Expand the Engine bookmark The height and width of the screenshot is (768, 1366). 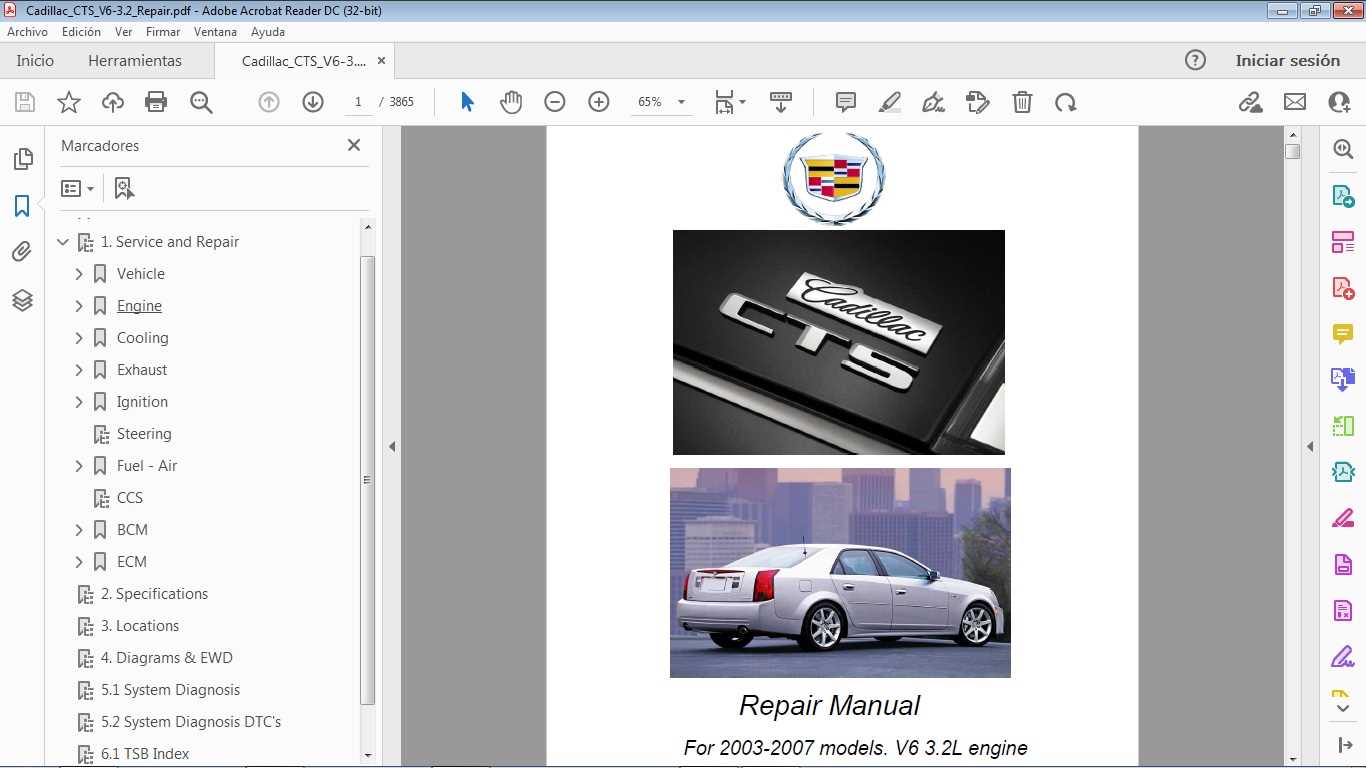[79, 306]
